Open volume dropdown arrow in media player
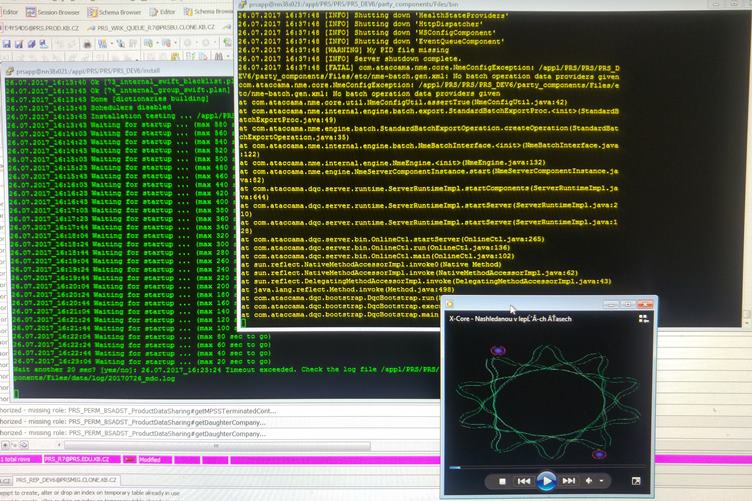The height and width of the screenshot is (501, 752). 602,481
